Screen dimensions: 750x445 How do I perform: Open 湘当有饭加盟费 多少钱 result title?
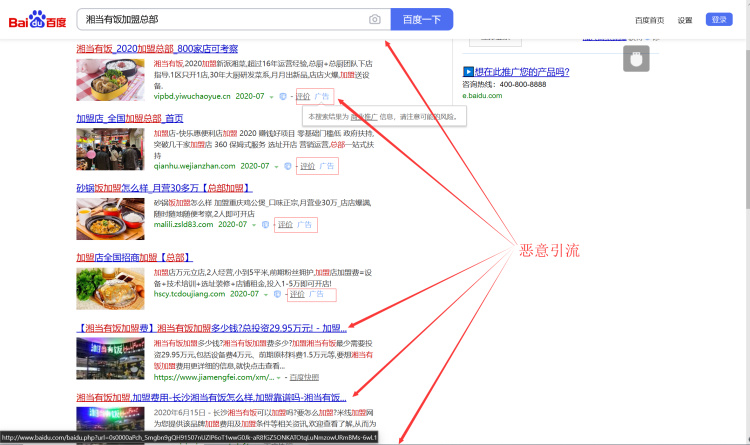click(211, 327)
